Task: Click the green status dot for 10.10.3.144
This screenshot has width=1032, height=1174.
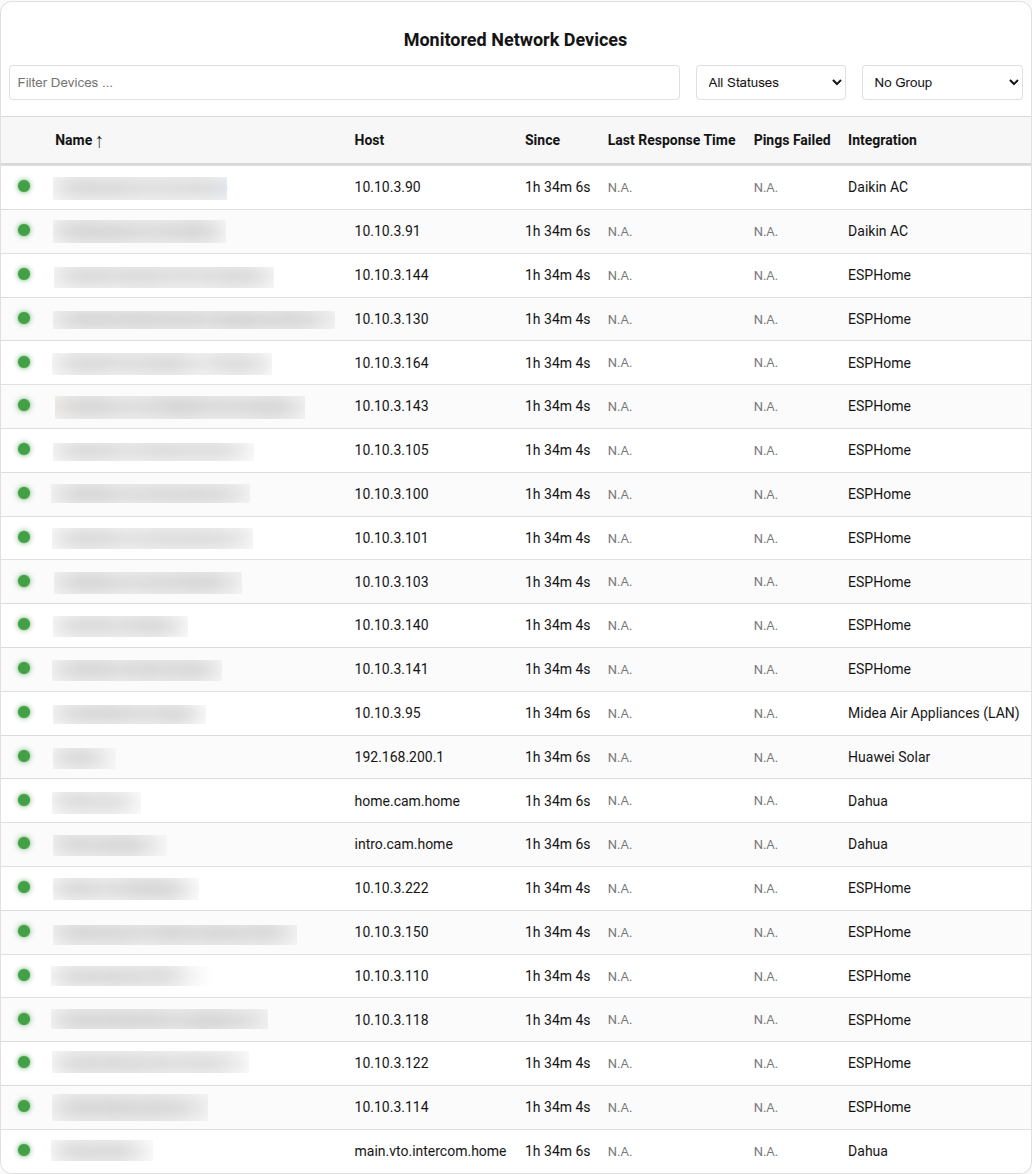Action: pyautogui.click(x=24, y=274)
